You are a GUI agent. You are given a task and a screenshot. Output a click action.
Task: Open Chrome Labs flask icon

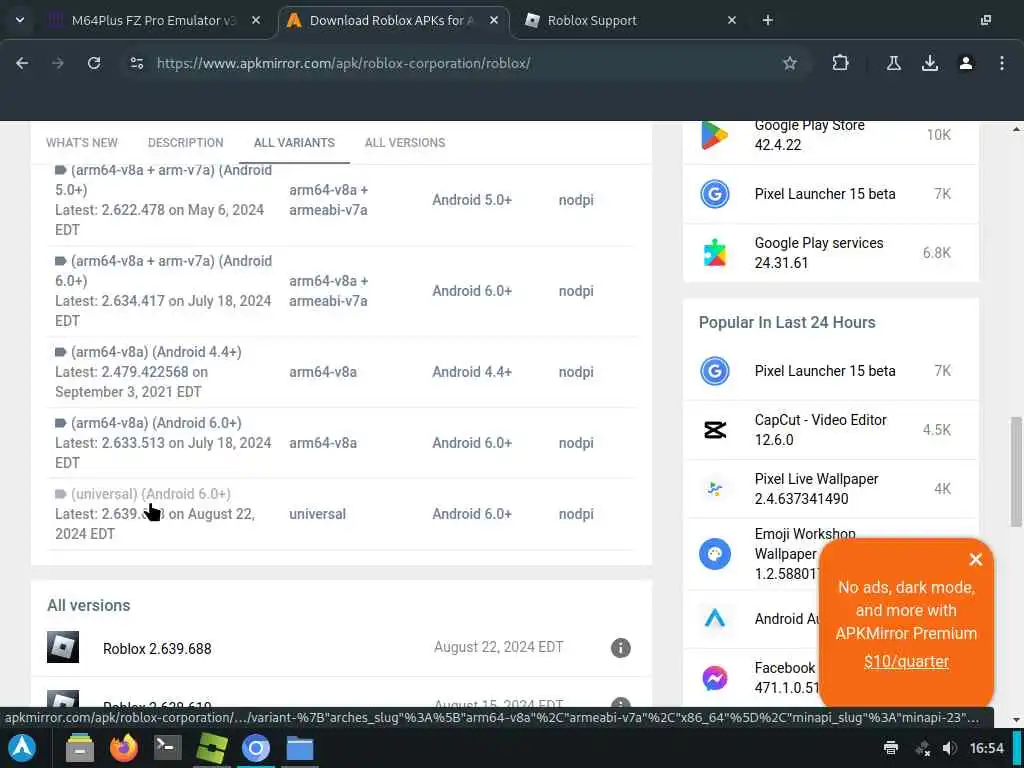point(893,63)
